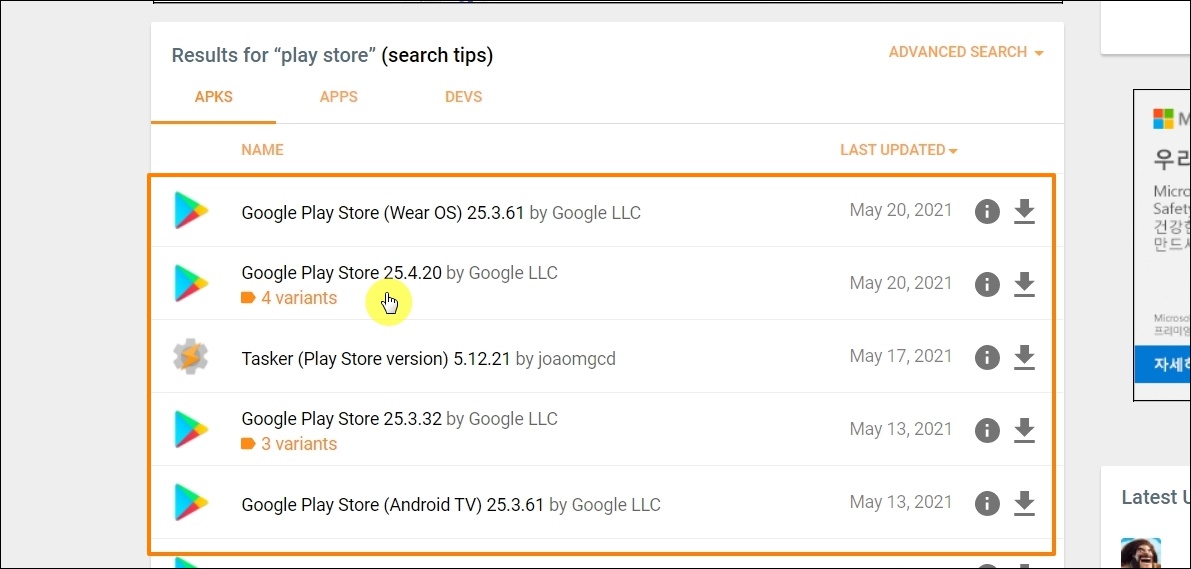Sort by Last Updated column
This screenshot has width=1191, height=569.
point(899,150)
